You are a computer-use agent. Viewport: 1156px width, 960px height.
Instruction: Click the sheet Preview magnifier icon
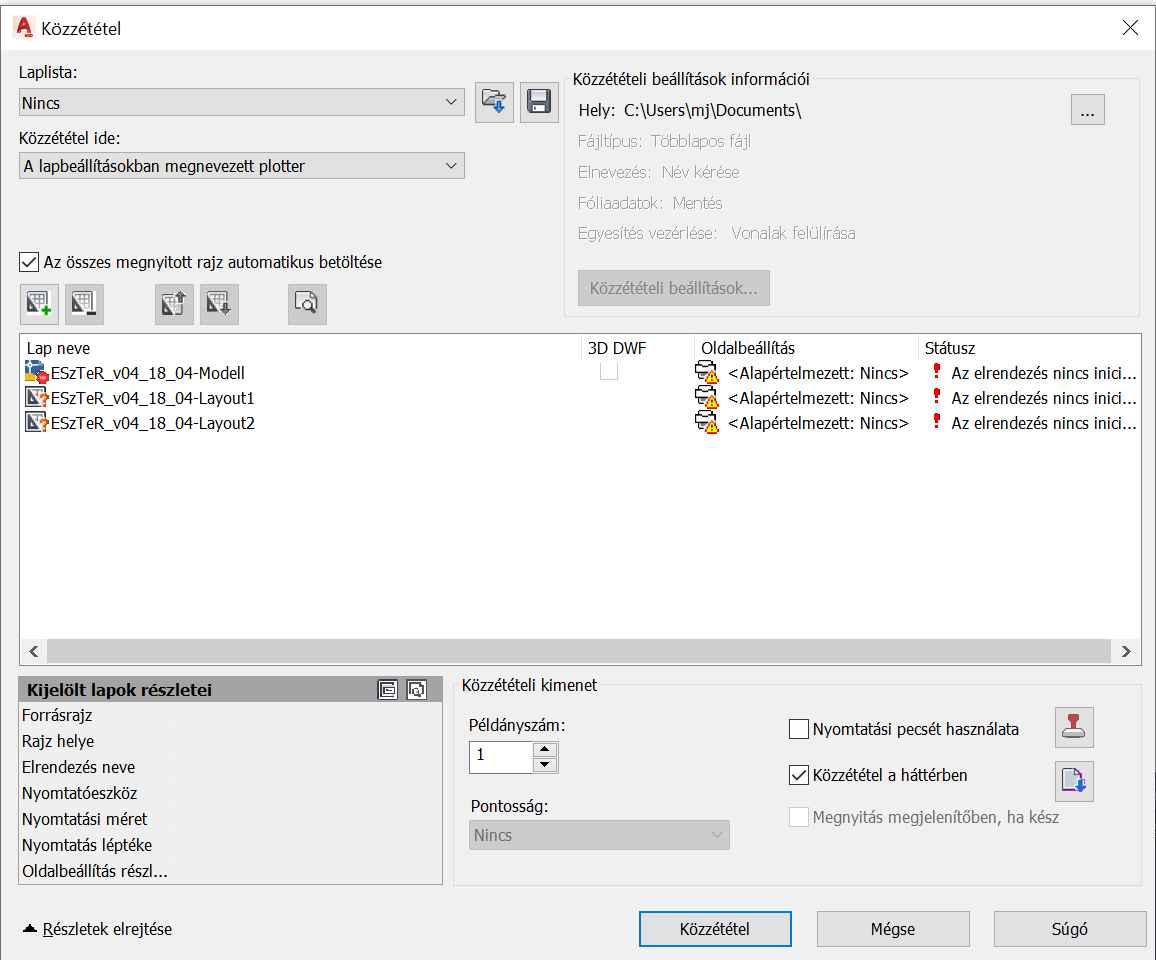(x=307, y=304)
